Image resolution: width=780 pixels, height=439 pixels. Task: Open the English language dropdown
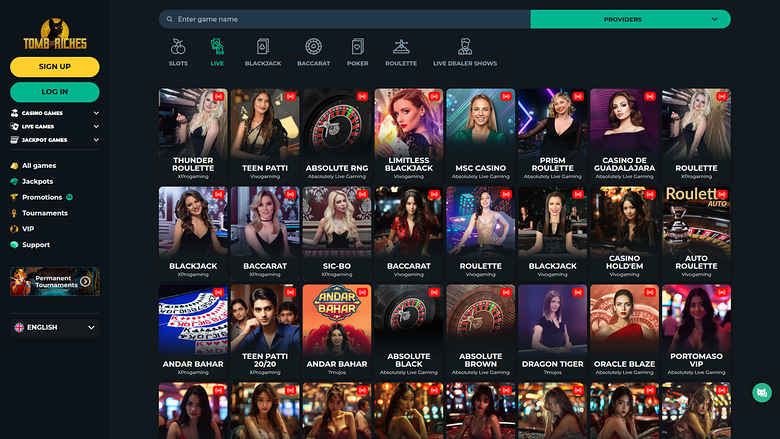pos(55,328)
